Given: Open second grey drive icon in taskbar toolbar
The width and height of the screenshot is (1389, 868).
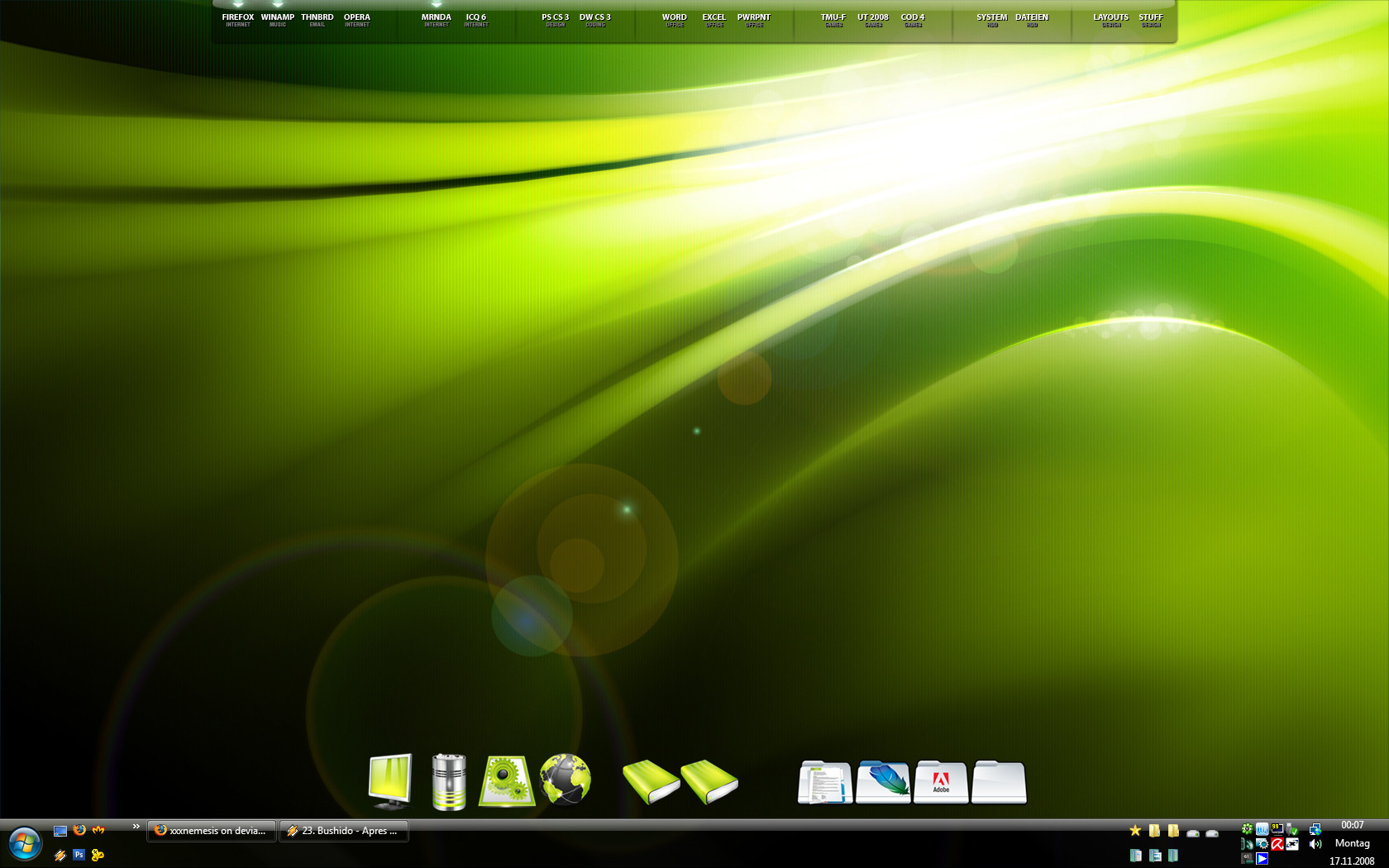Looking at the screenshot, I should coord(1212,833).
